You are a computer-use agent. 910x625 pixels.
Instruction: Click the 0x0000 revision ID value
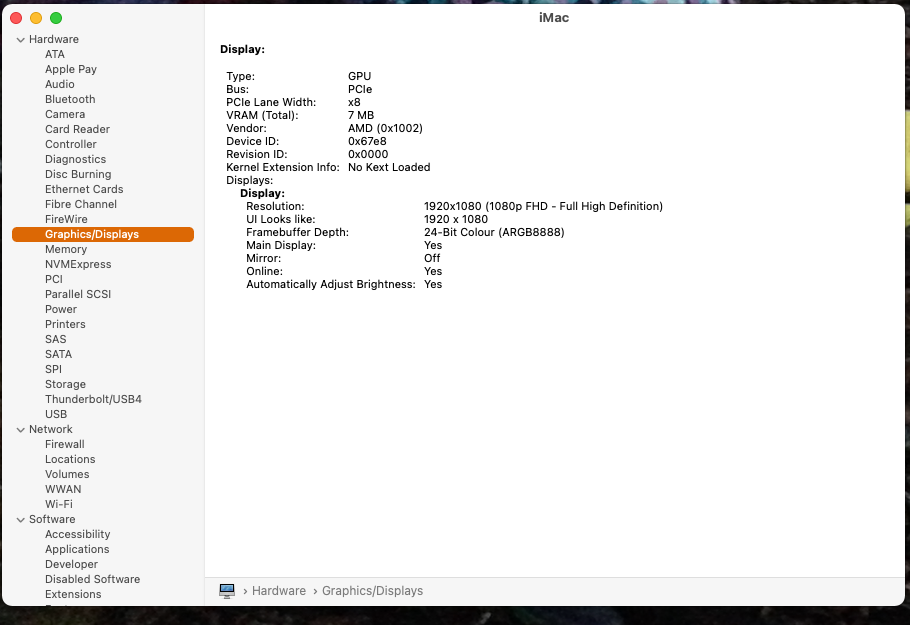click(368, 154)
